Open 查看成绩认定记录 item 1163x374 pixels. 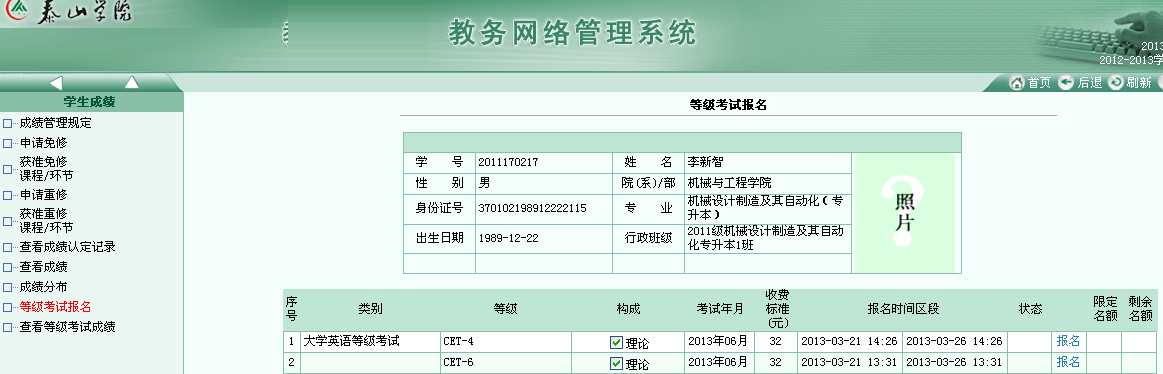(x=67, y=247)
